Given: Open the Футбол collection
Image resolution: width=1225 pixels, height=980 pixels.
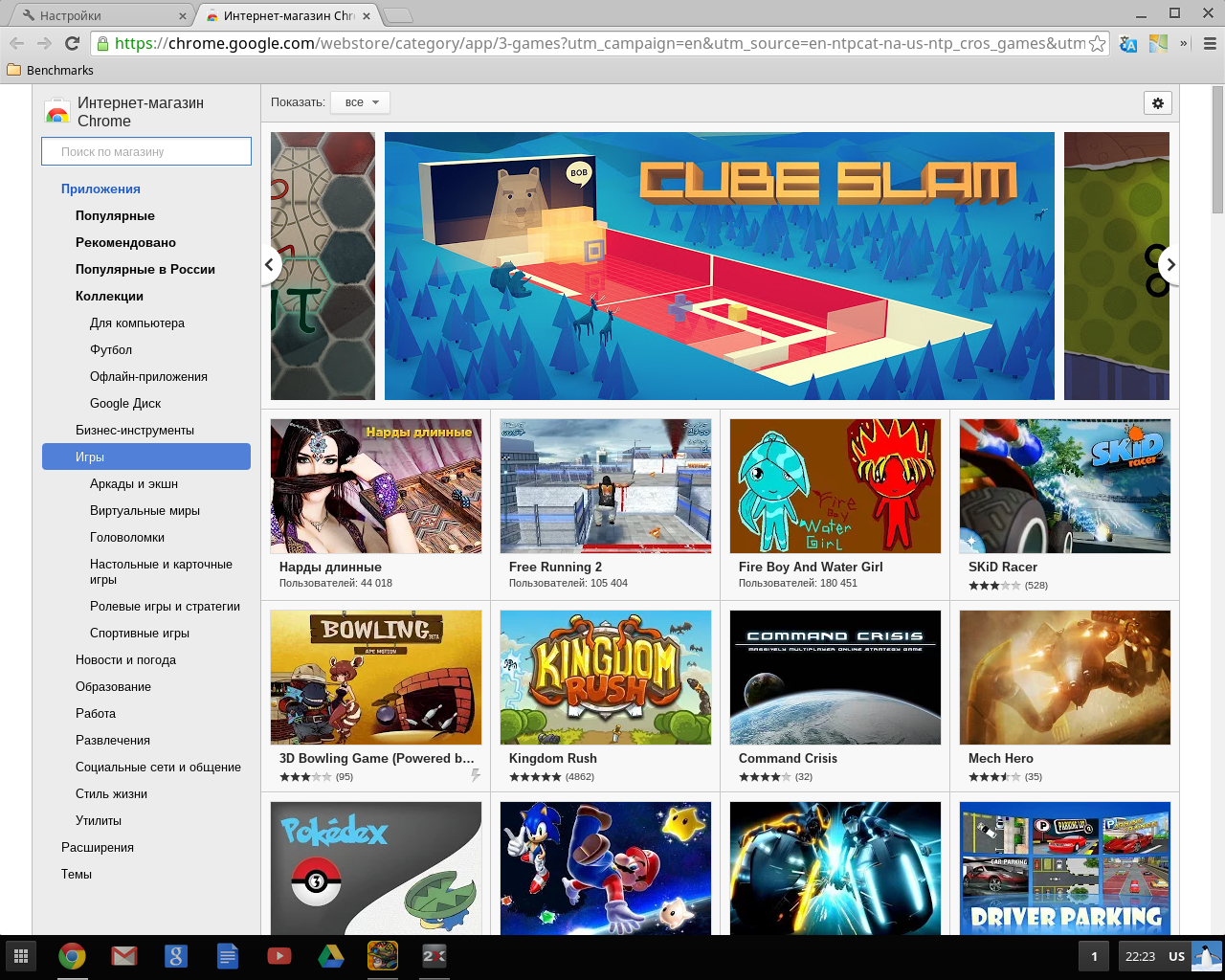Looking at the screenshot, I should (x=111, y=349).
